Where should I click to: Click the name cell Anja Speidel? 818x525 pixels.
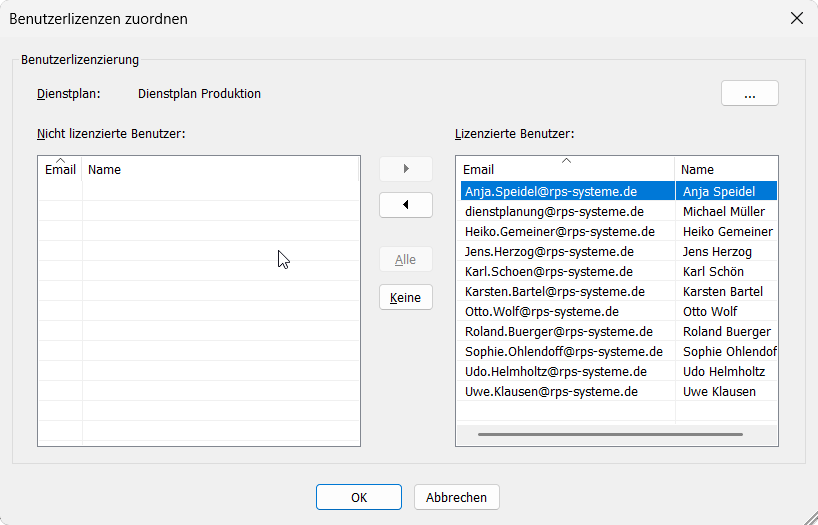726,192
